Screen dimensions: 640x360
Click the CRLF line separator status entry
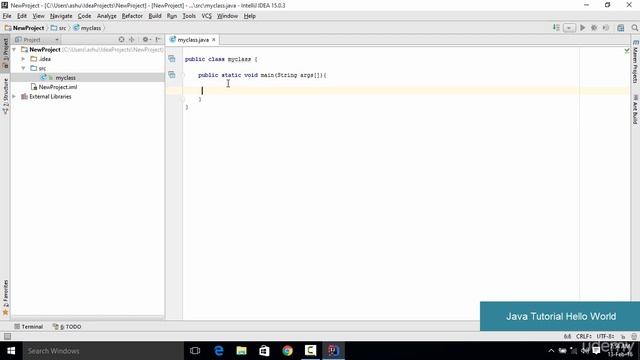pyautogui.click(x=584, y=336)
